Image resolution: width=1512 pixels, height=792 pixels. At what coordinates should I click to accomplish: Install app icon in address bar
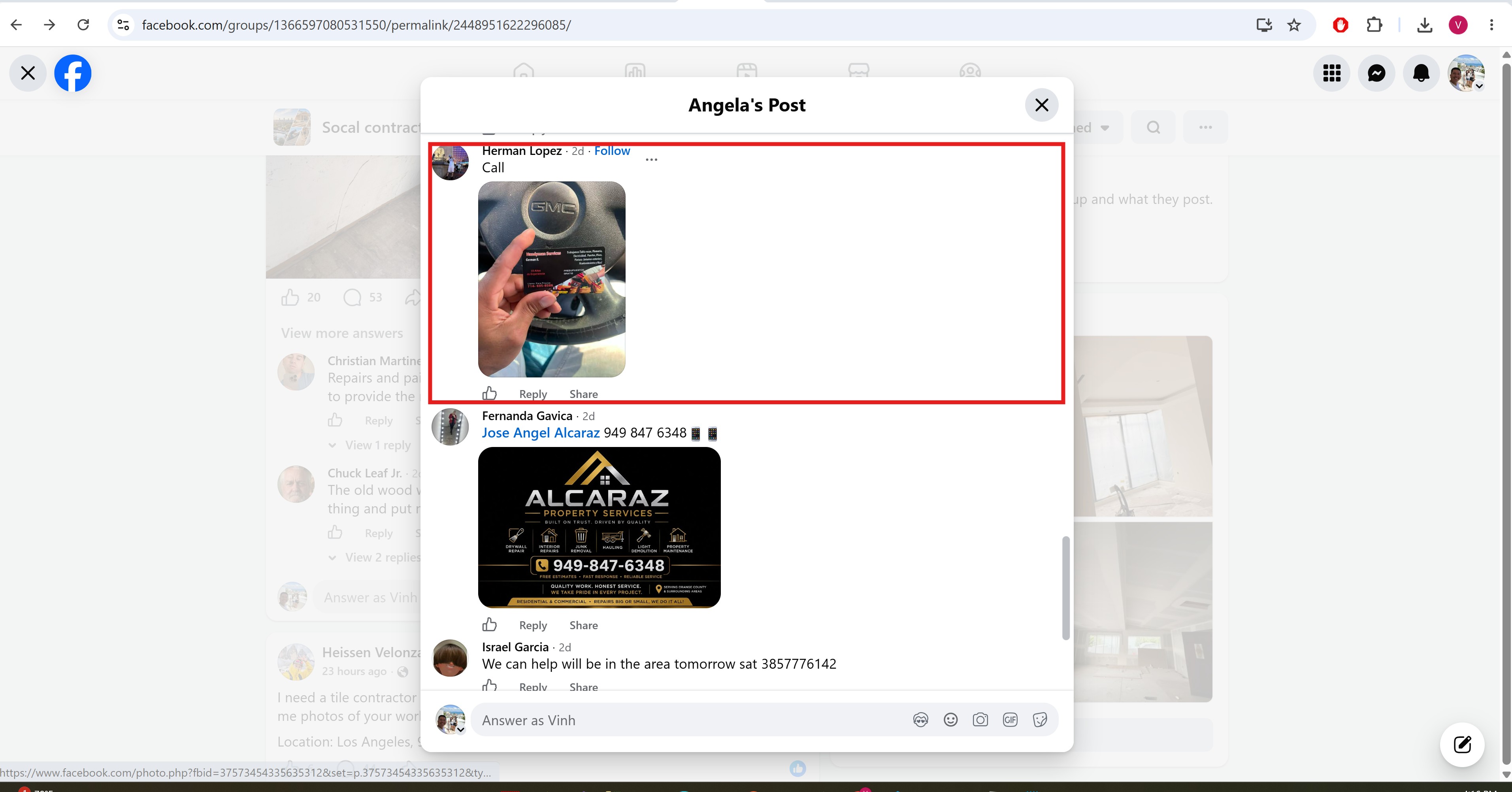tap(1264, 25)
